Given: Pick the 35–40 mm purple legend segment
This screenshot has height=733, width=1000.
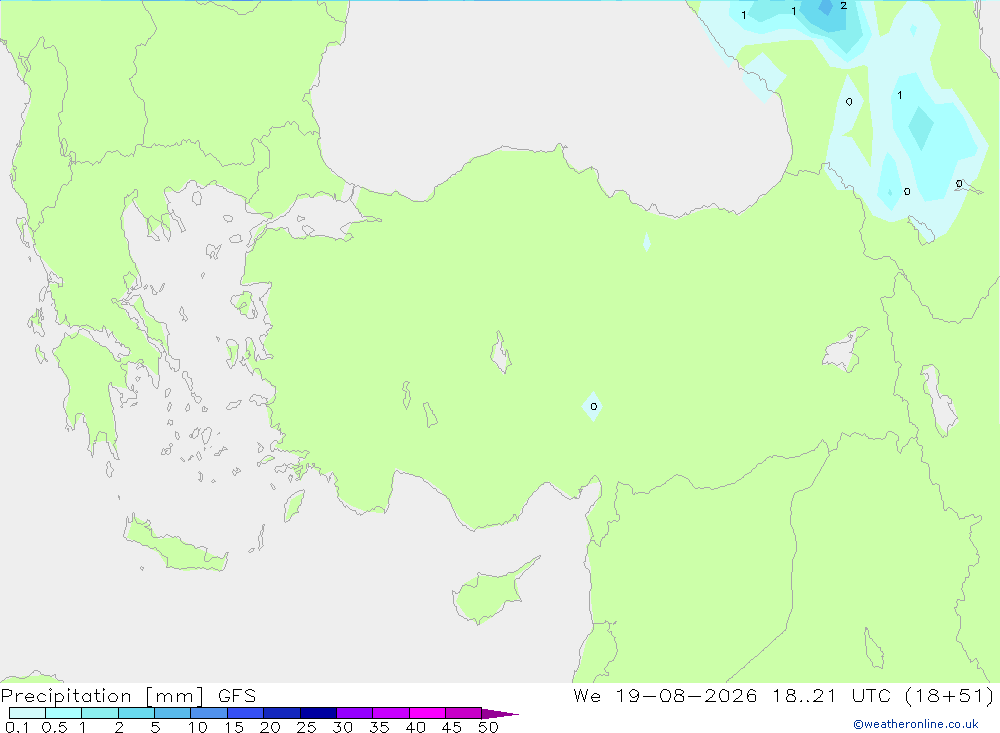Looking at the screenshot, I should [x=391, y=713].
